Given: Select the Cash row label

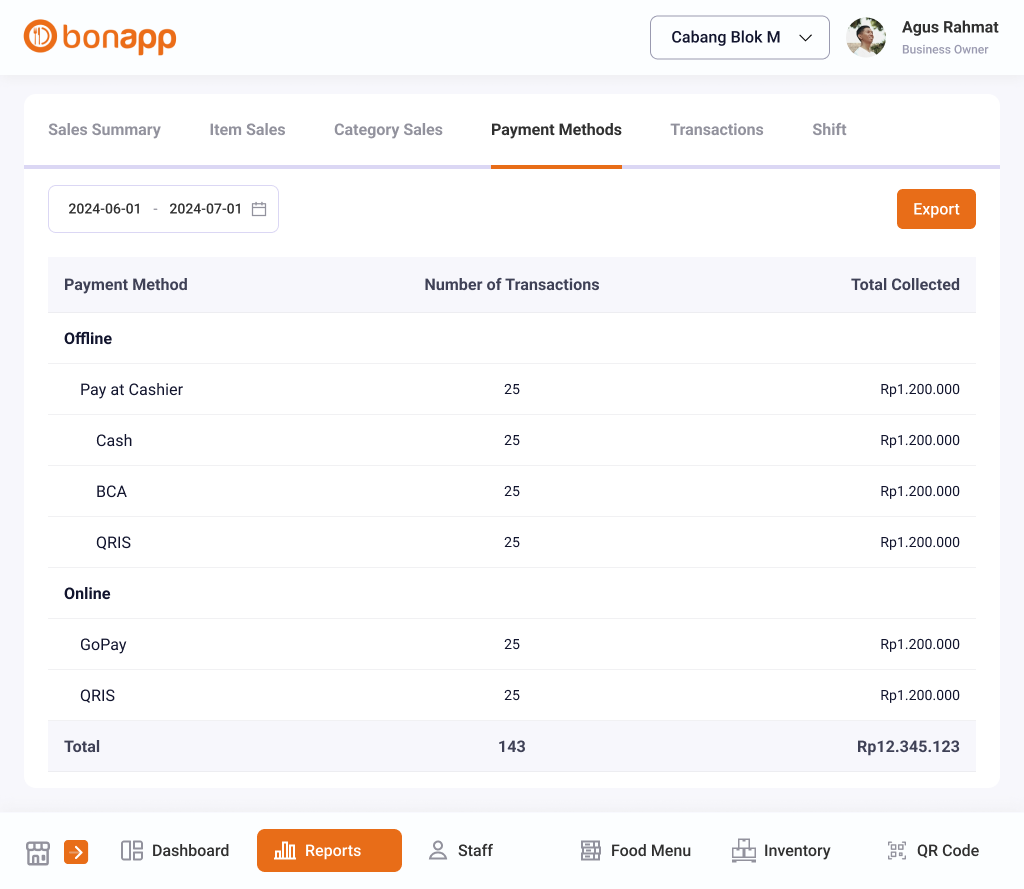Looking at the screenshot, I should pyautogui.click(x=114, y=440).
